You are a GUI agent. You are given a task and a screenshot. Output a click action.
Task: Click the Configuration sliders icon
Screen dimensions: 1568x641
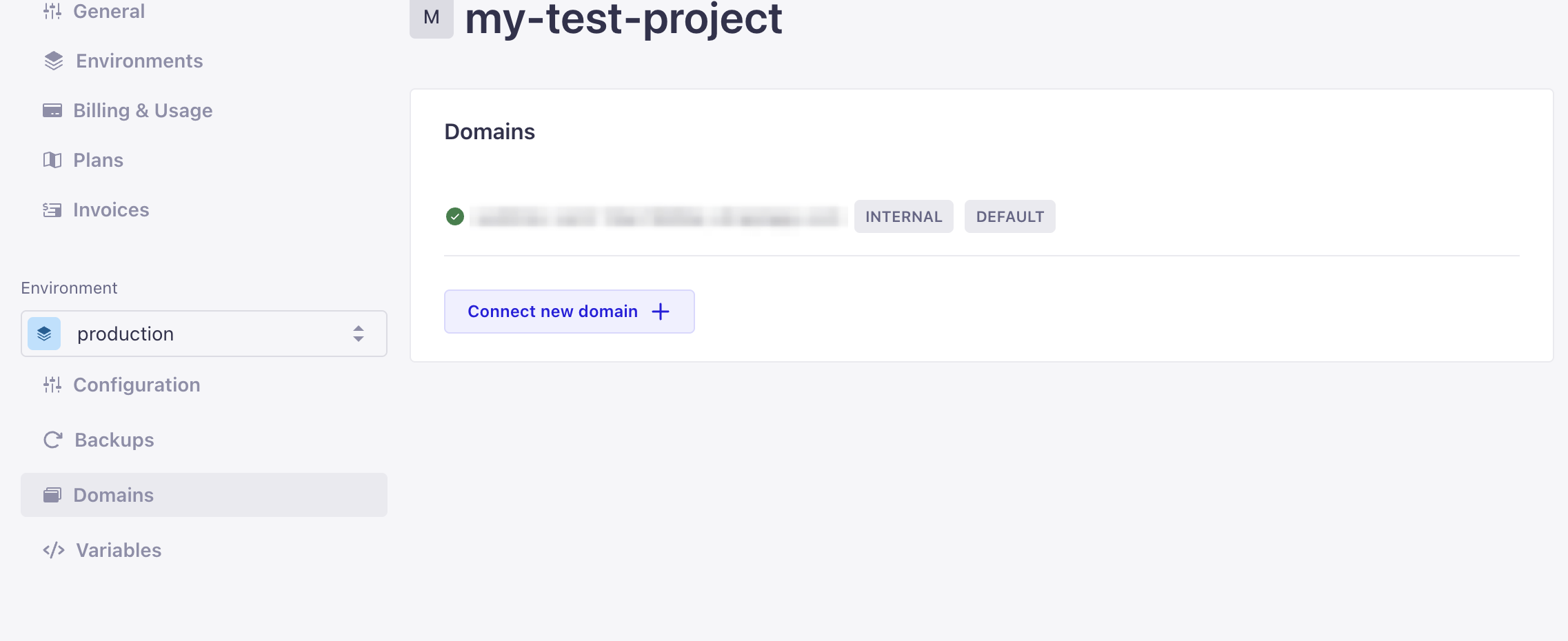pyautogui.click(x=52, y=385)
